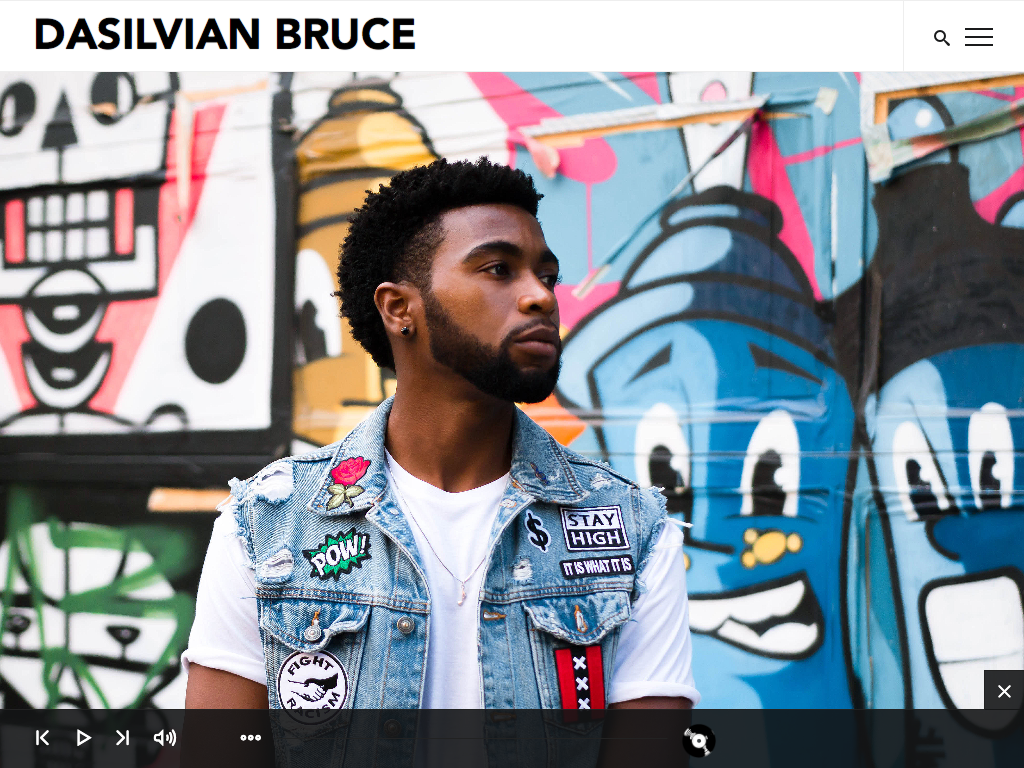Viewport: 1024px width, 768px height.
Task: Mute the music player volume
Action: click(165, 738)
